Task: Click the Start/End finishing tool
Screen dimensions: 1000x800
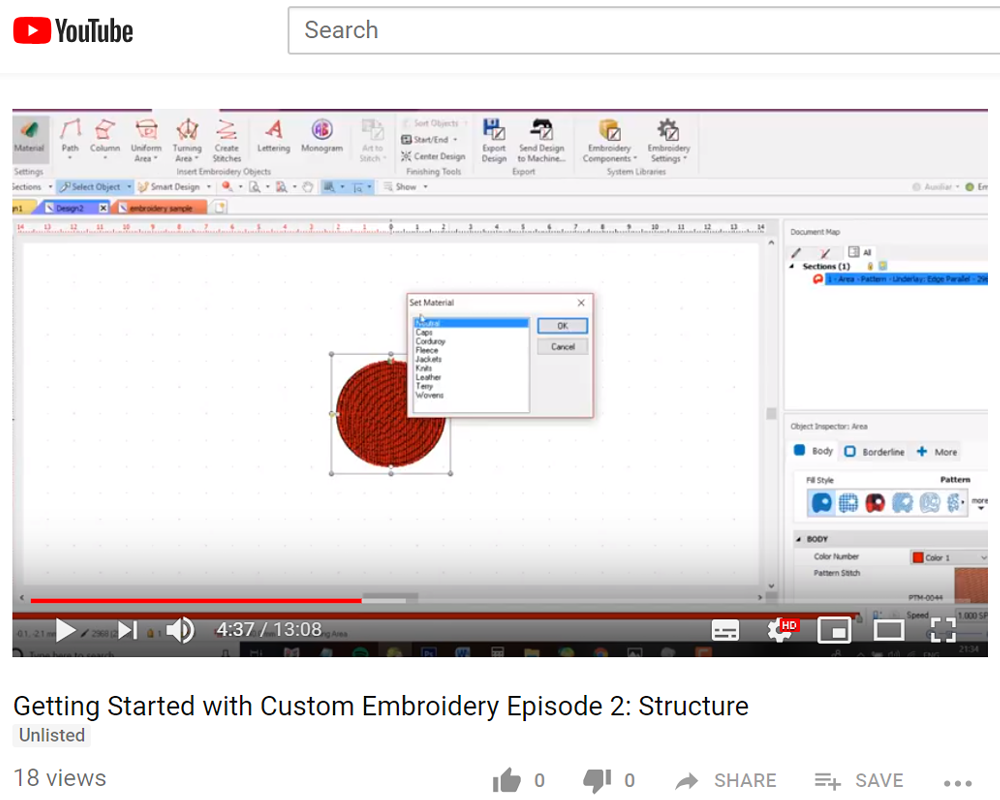Action: coord(429,140)
